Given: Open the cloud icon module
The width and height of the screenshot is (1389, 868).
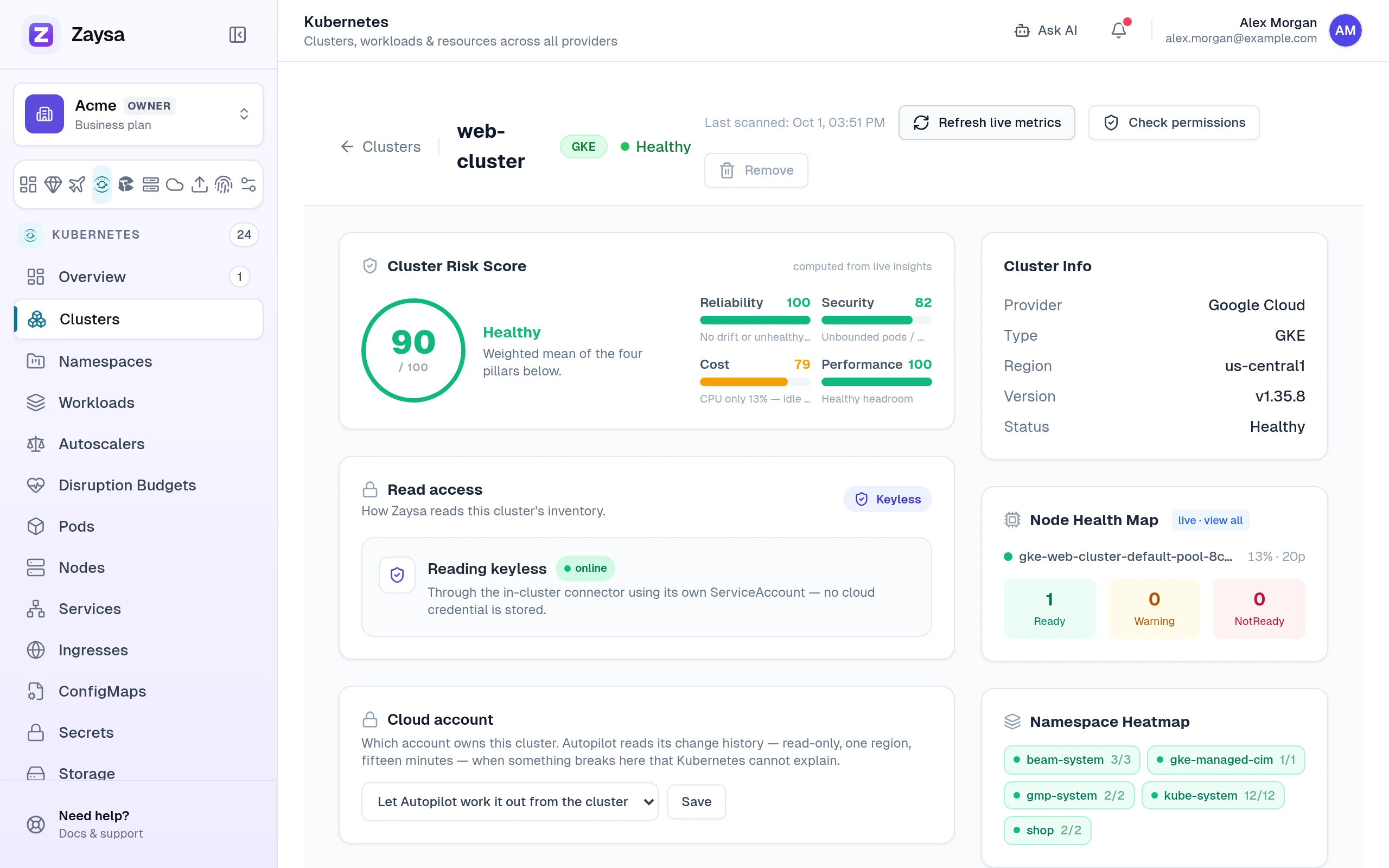Looking at the screenshot, I should [175, 184].
